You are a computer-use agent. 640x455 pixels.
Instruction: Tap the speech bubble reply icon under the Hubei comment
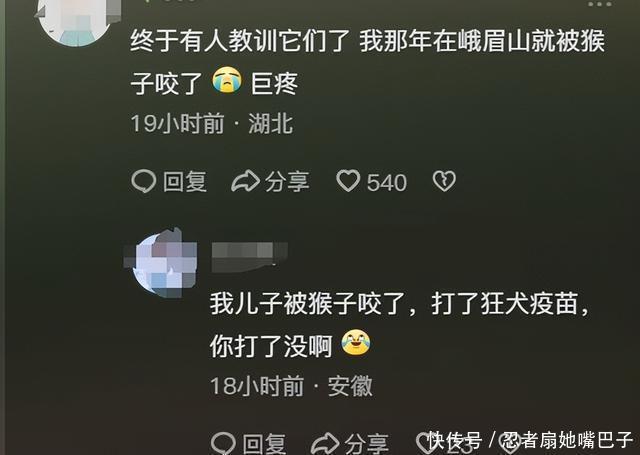(x=144, y=181)
